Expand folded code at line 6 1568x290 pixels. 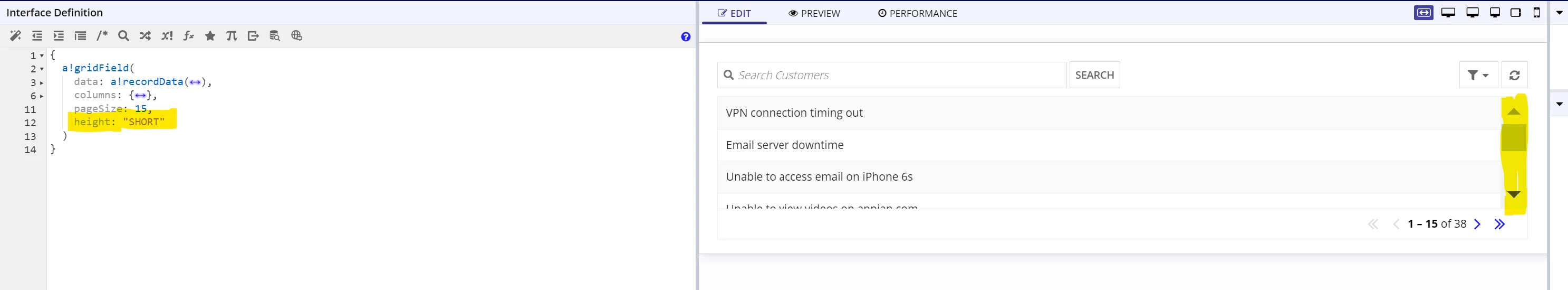(x=41, y=96)
